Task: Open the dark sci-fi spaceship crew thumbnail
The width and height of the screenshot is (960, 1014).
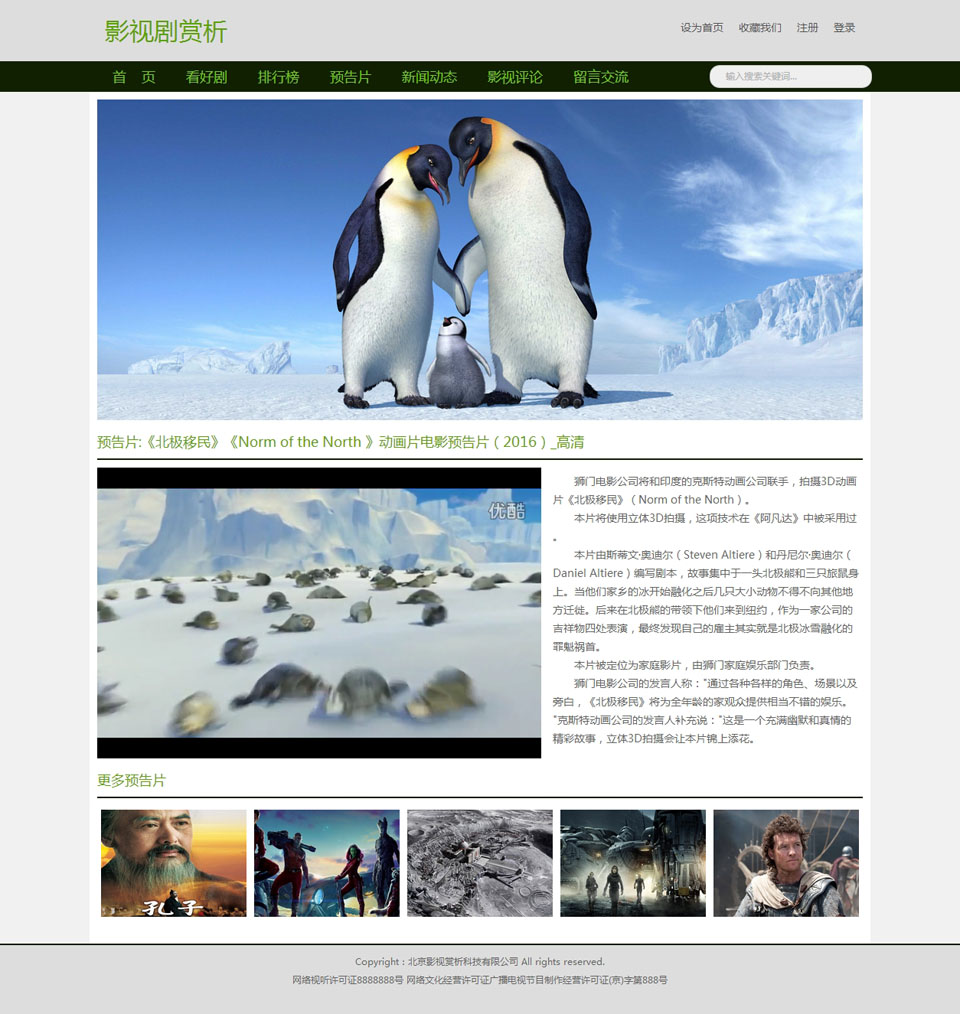Action: pos(633,863)
